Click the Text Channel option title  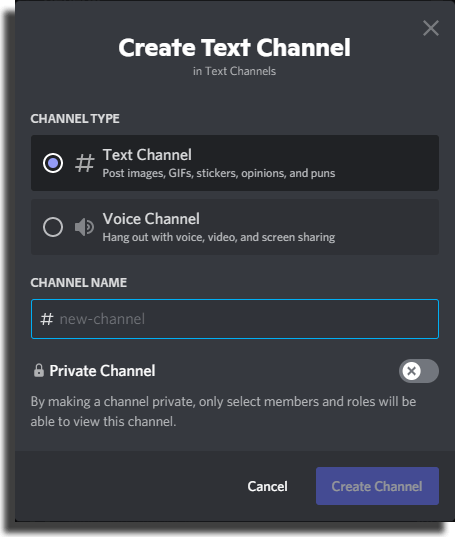(147, 155)
